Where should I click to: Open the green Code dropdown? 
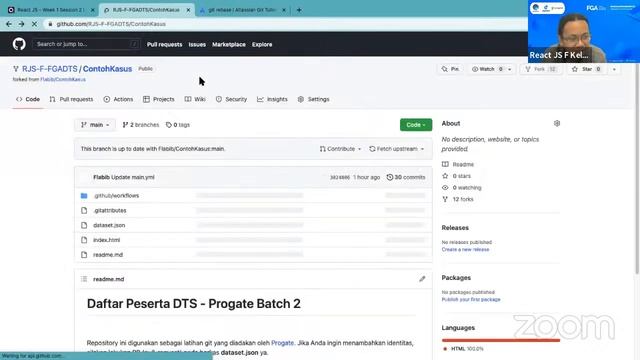pos(416,125)
